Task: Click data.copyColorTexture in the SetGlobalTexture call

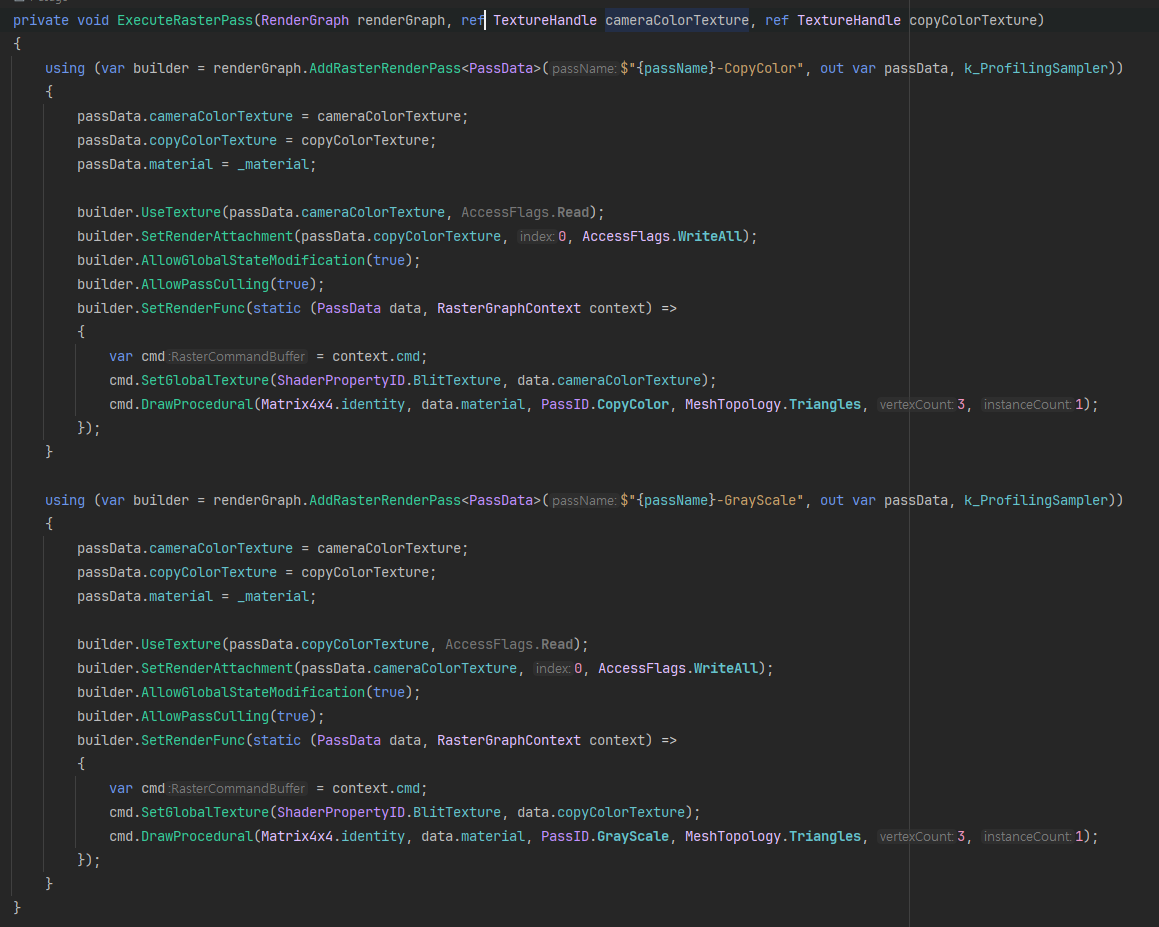Action: [x=601, y=812]
